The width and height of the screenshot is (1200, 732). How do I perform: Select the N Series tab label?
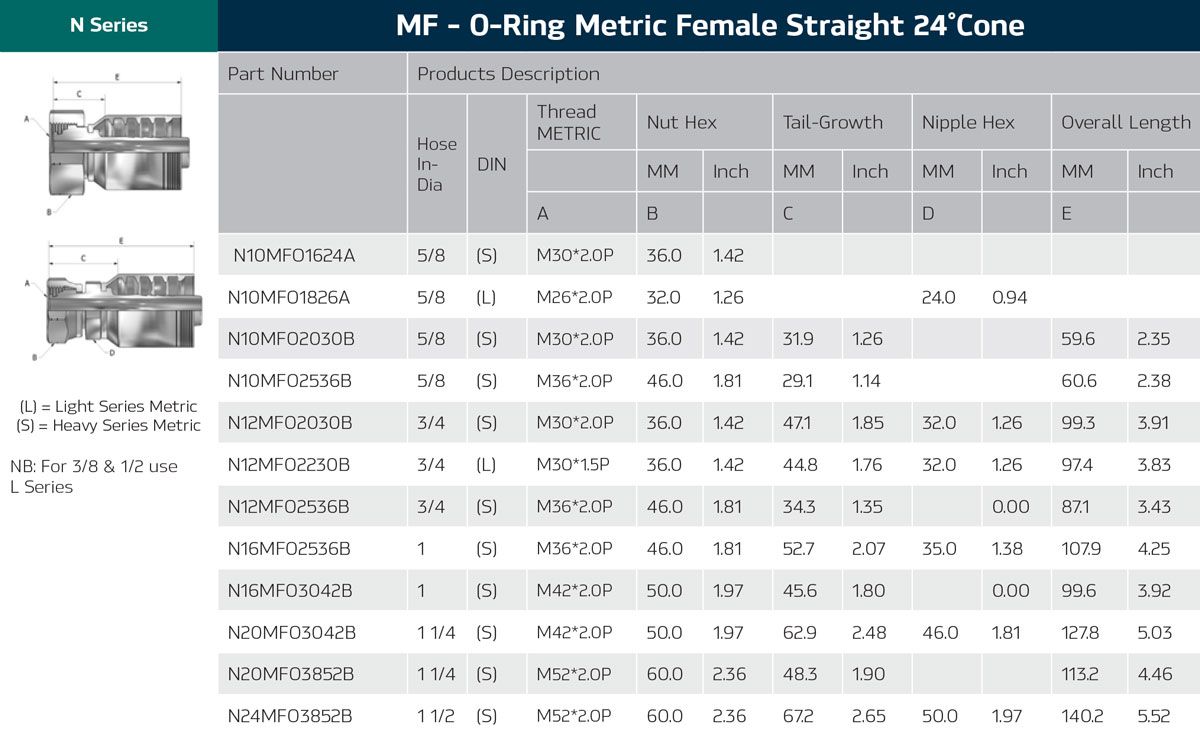tap(108, 26)
